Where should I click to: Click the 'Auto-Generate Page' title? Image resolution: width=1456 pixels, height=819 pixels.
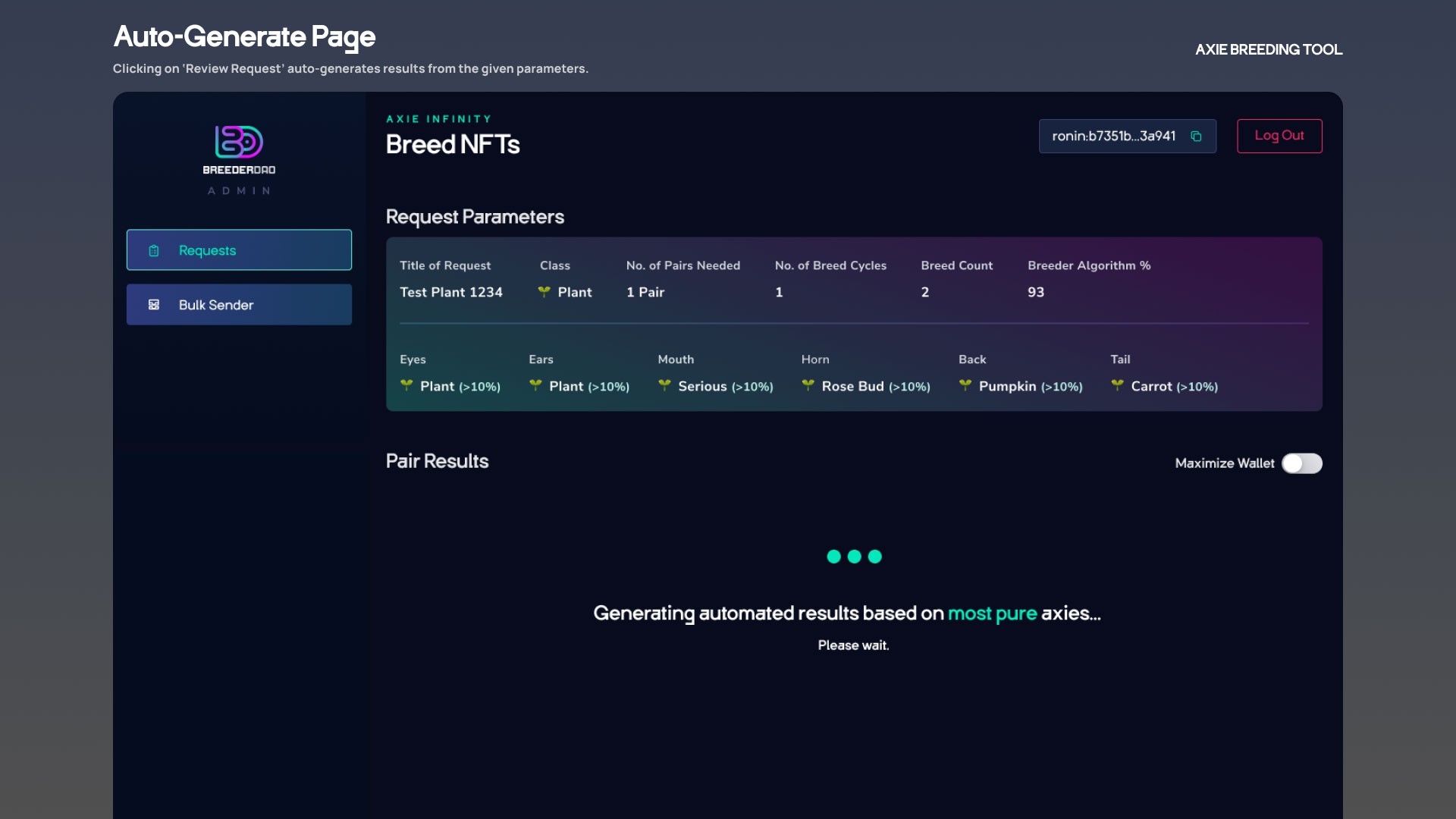pyautogui.click(x=244, y=36)
